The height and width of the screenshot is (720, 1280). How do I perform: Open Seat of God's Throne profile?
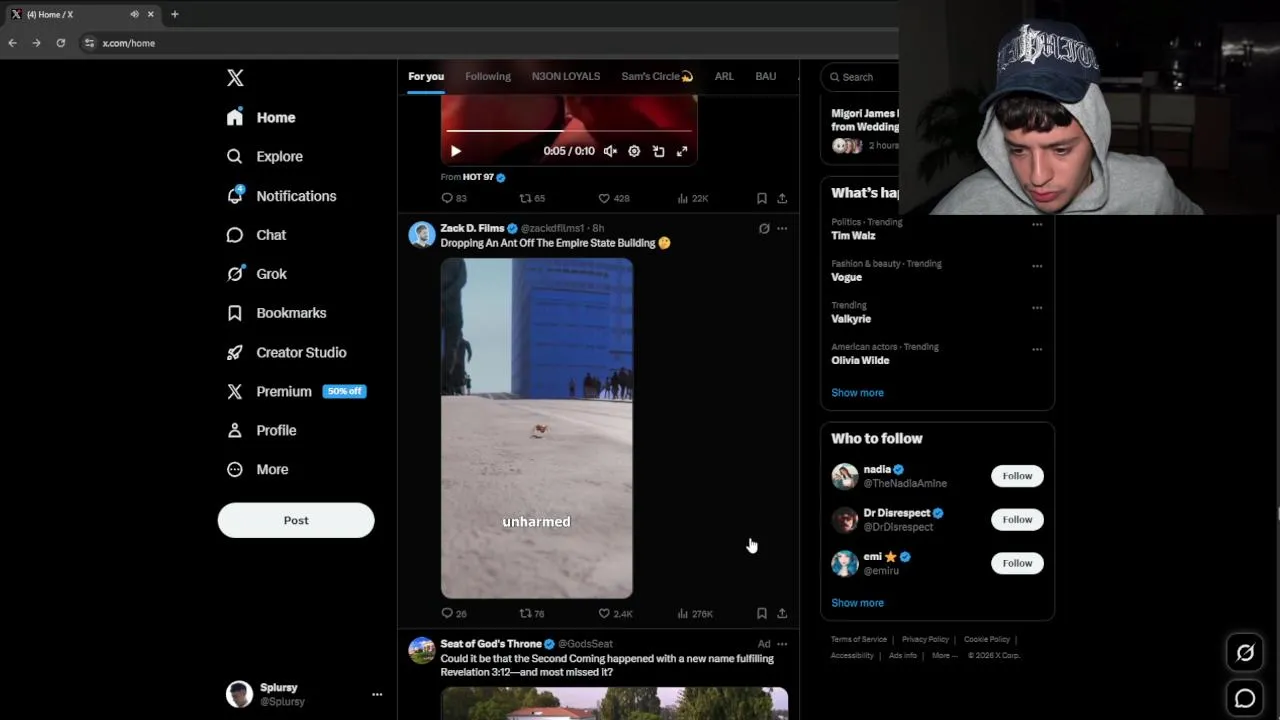click(x=422, y=650)
